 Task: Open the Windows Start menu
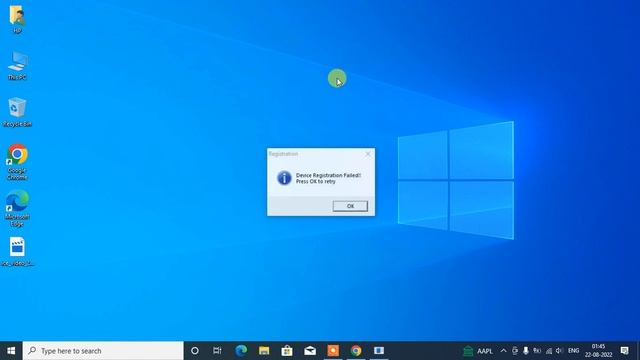click(11, 351)
